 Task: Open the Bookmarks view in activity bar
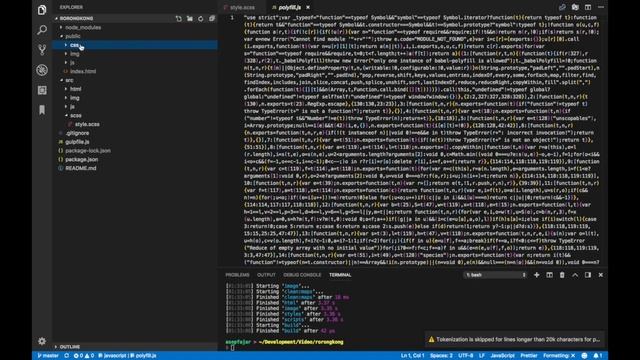click(x=42, y=110)
